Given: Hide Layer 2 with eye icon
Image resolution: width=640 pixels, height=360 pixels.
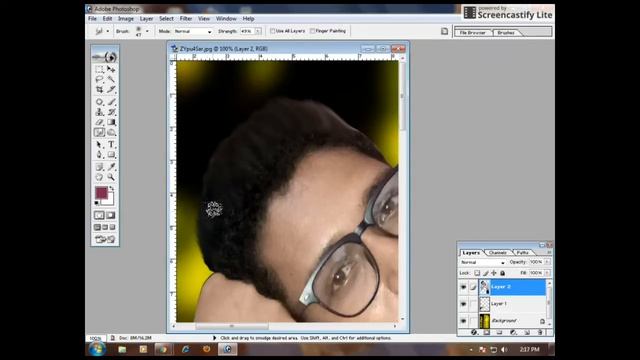Looking at the screenshot, I should (463, 287).
